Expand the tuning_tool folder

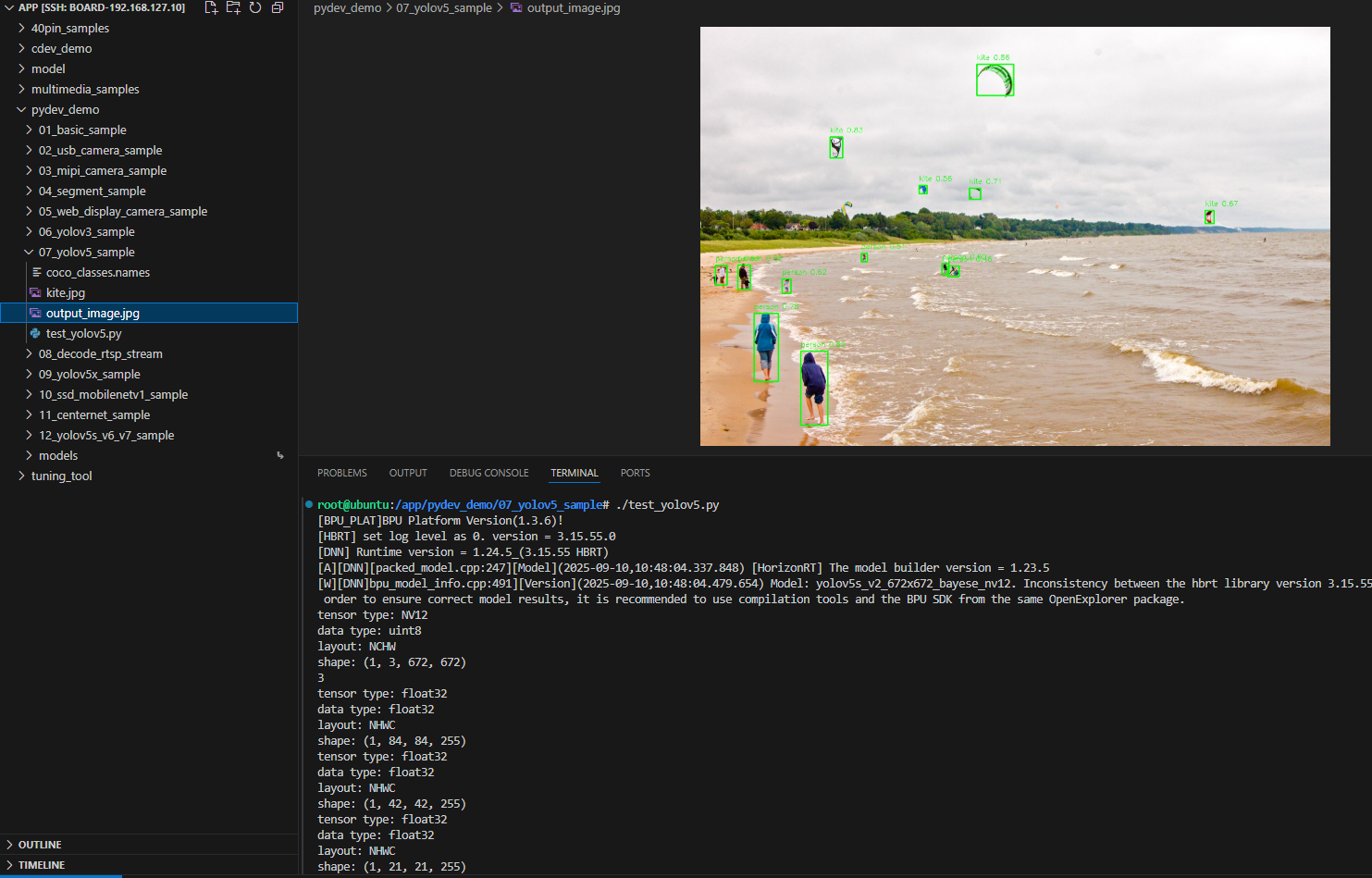[20, 476]
